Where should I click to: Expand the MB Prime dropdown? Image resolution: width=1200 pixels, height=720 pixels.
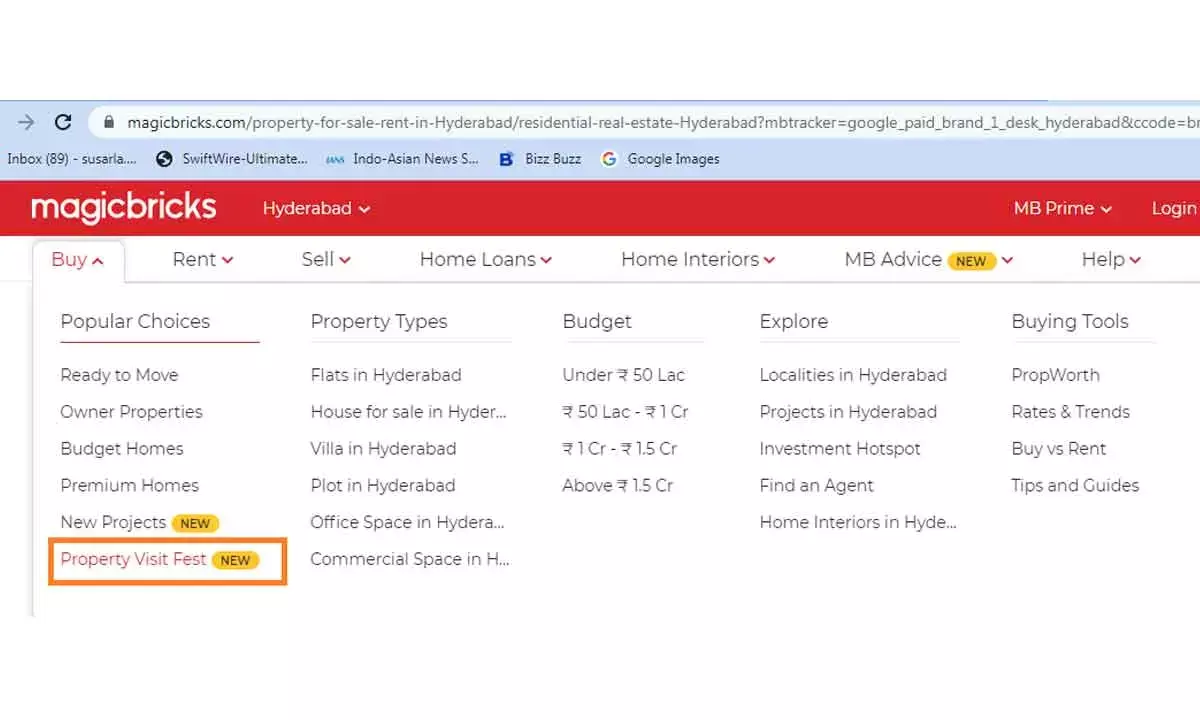(x=1062, y=208)
